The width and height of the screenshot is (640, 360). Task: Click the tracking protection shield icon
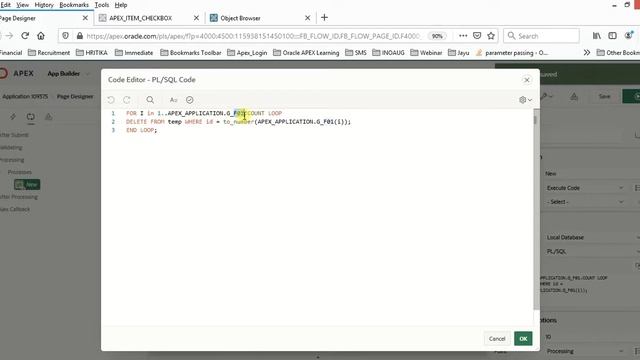65,36
